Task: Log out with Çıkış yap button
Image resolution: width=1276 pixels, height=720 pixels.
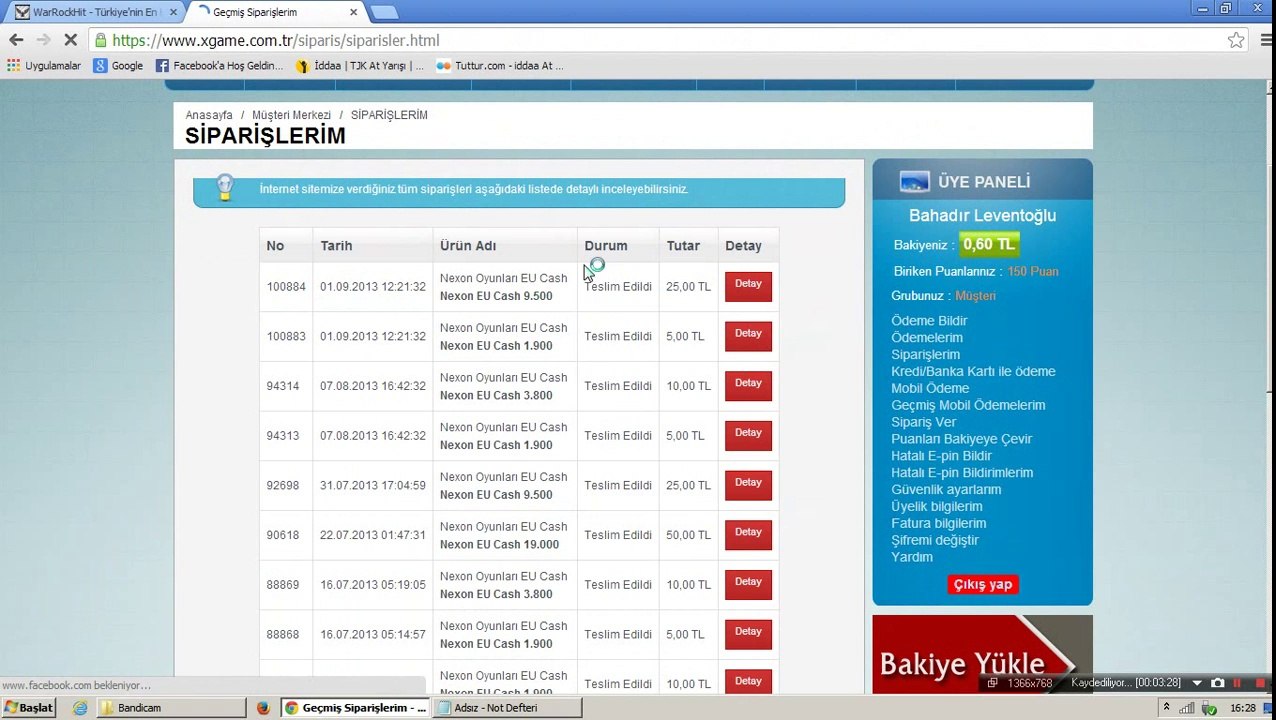Action: coord(983,585)
